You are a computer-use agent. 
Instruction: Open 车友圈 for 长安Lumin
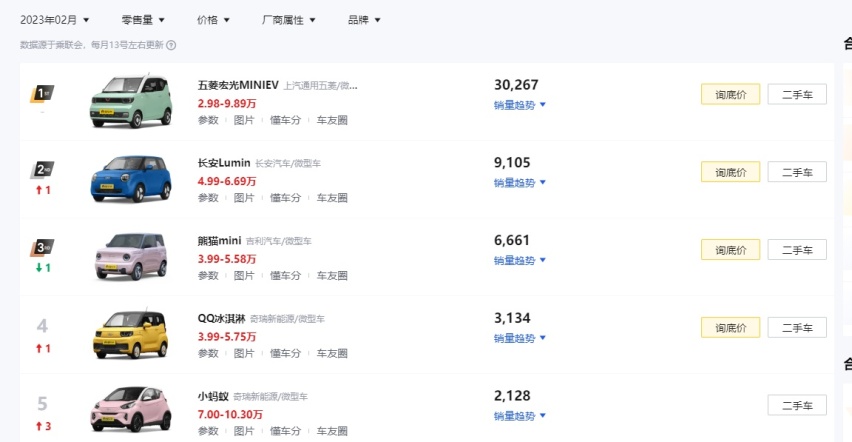coord(332,198)
